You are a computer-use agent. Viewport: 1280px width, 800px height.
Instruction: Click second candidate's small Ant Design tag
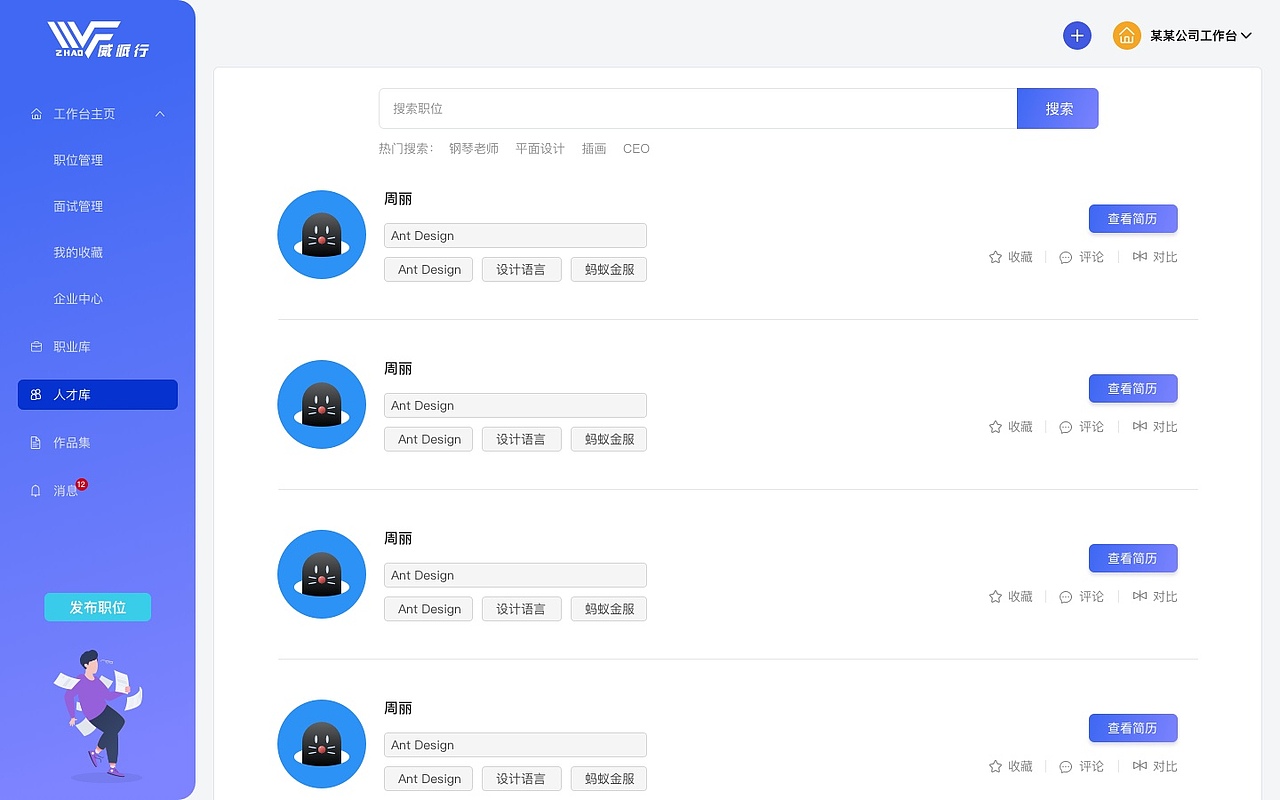click(429, 440)
